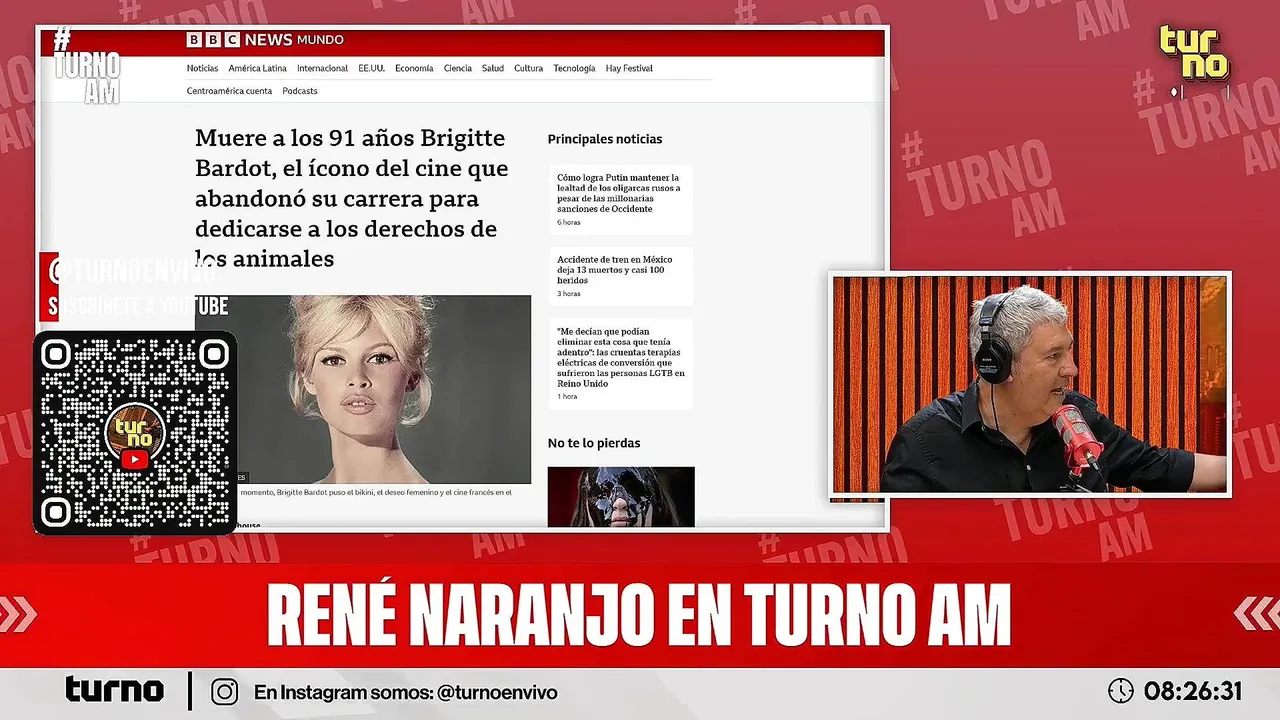Viewport: 1280px width, 720px height.
Task: Click the BBC News Mundo logo
Action: pyautogui.click(x=265, y=40)
